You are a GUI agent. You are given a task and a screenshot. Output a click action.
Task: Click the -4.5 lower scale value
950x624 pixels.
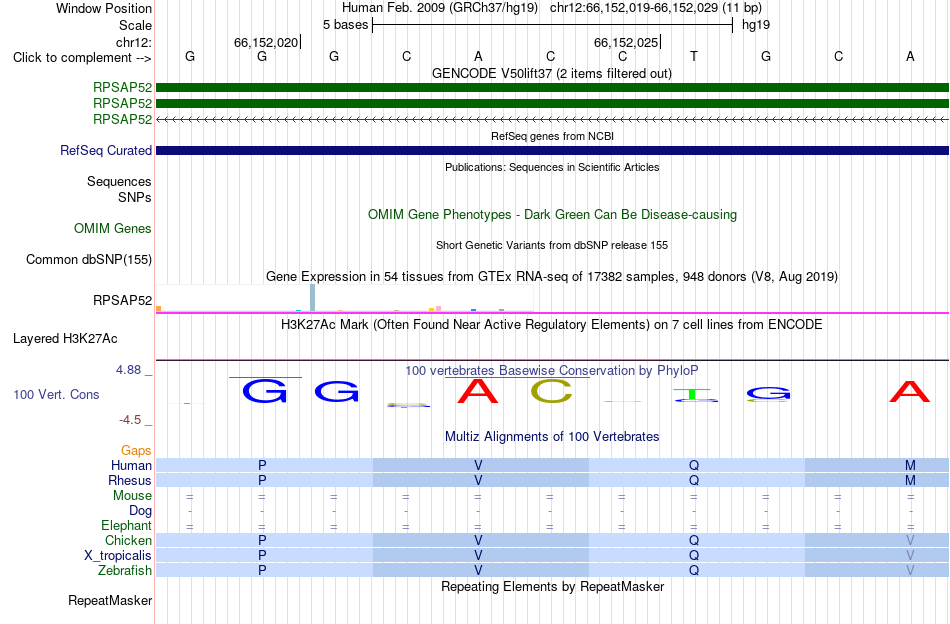130,420
